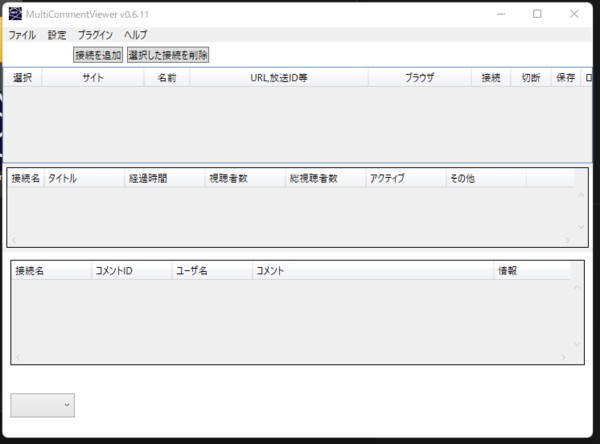Screen dimensions: 600x444
Task: Open the empty dropdown at bottom left
Action: 42,405
